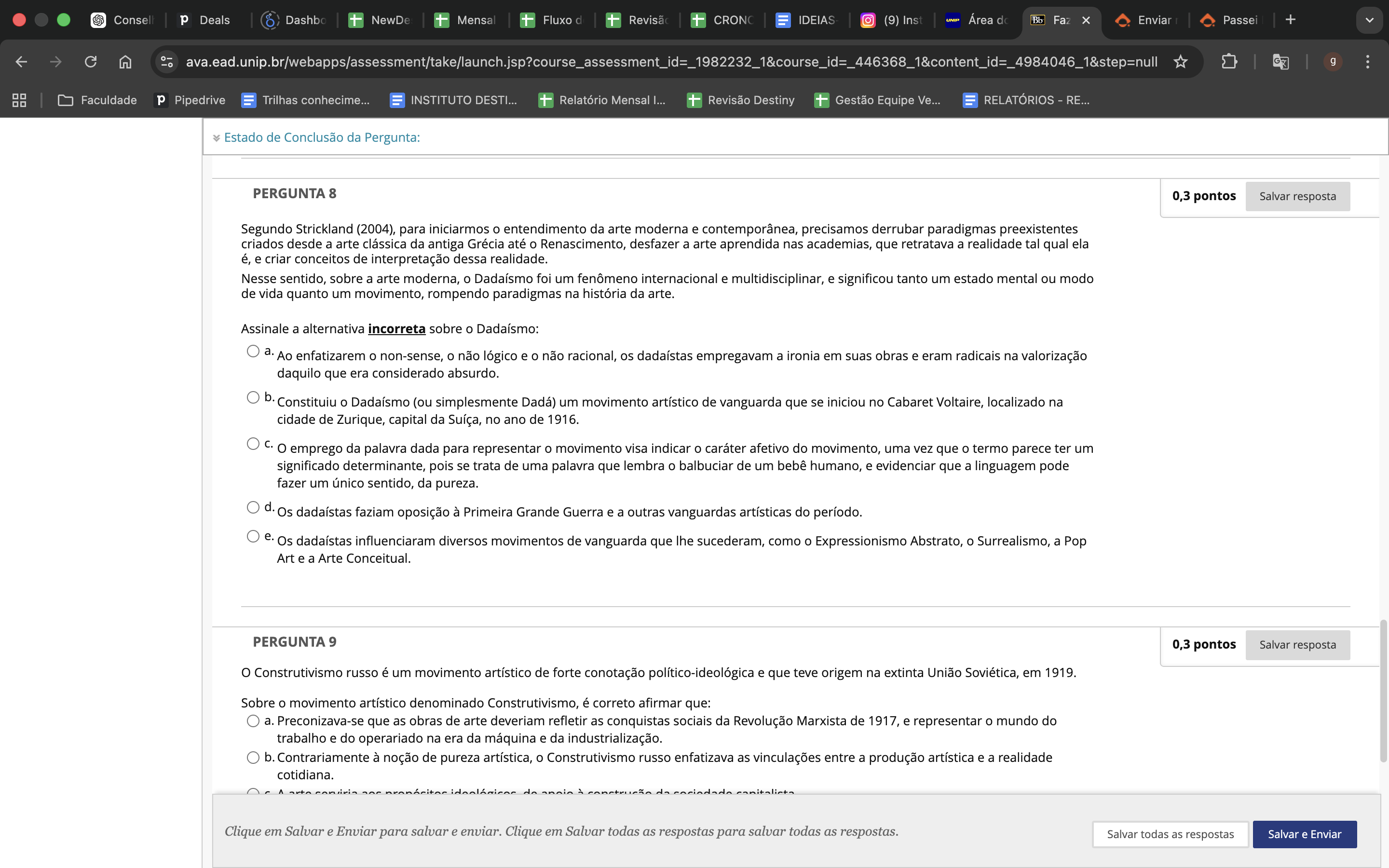The height and width of the screenshot is (868, 1389).
Task: Expand Estado de Conclusão da Pergunta
Action: [x=321, y=137]
